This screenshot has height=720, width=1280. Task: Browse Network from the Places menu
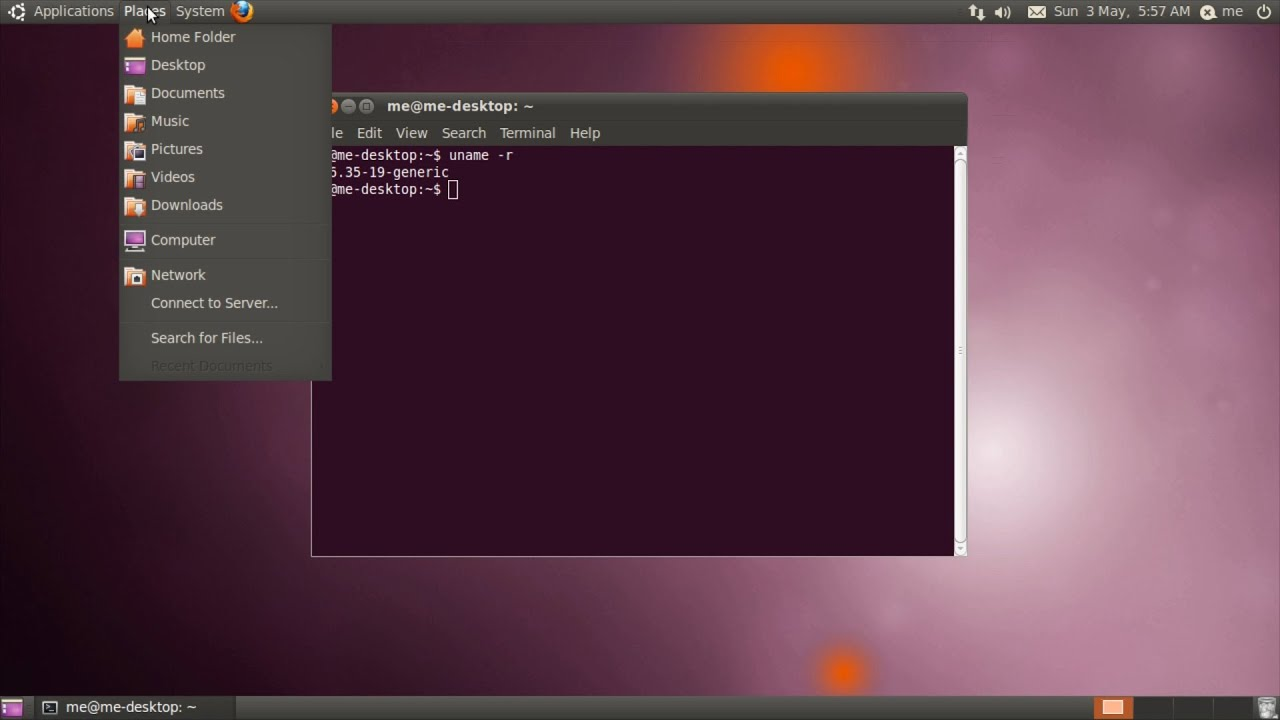pos(225,275)
